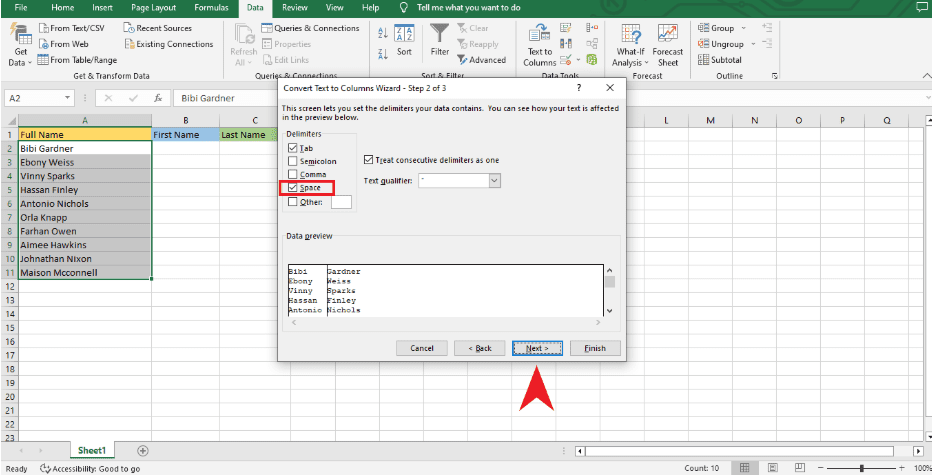Create a Forecast Sheet

667,46
